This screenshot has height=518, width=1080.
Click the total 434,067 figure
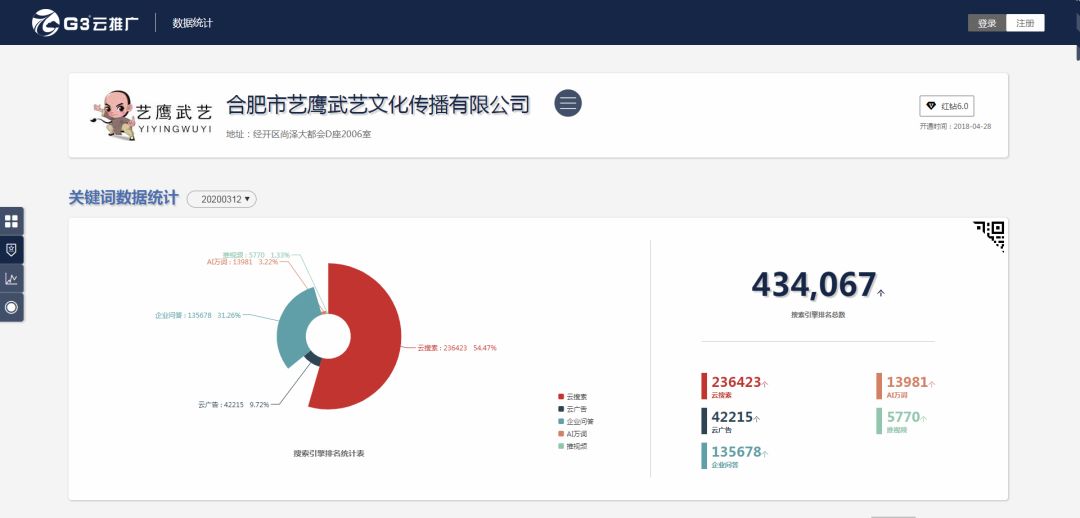[813, 284]
